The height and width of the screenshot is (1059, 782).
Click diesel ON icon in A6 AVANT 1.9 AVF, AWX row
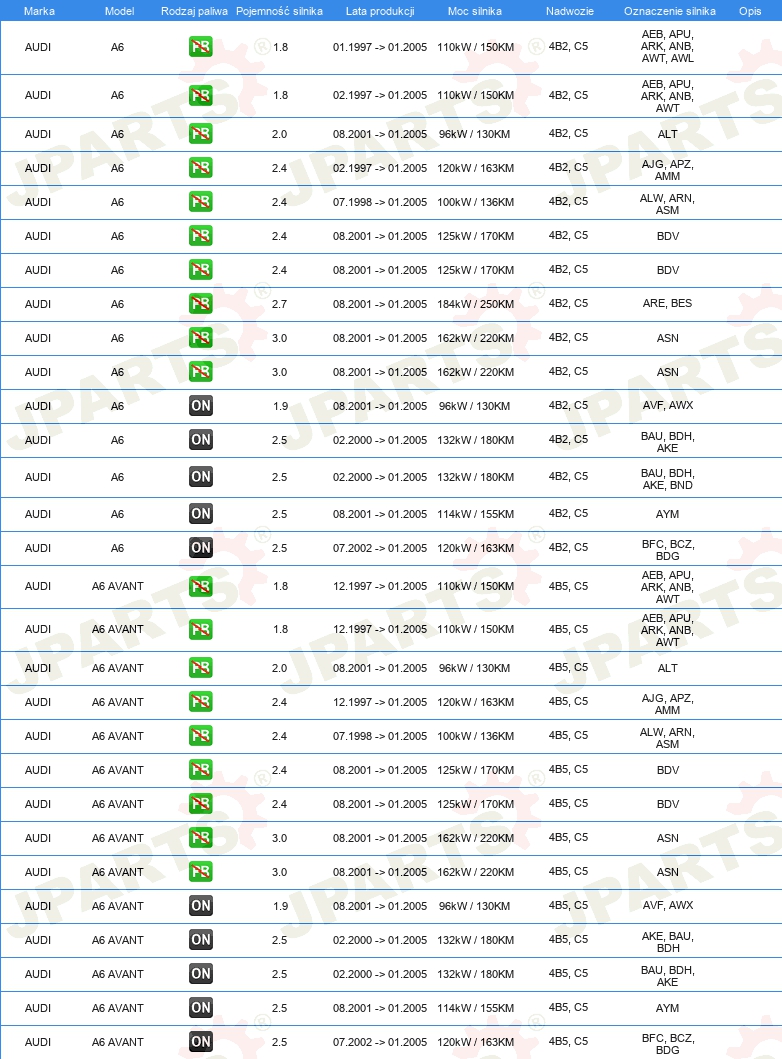coord(201,905)
